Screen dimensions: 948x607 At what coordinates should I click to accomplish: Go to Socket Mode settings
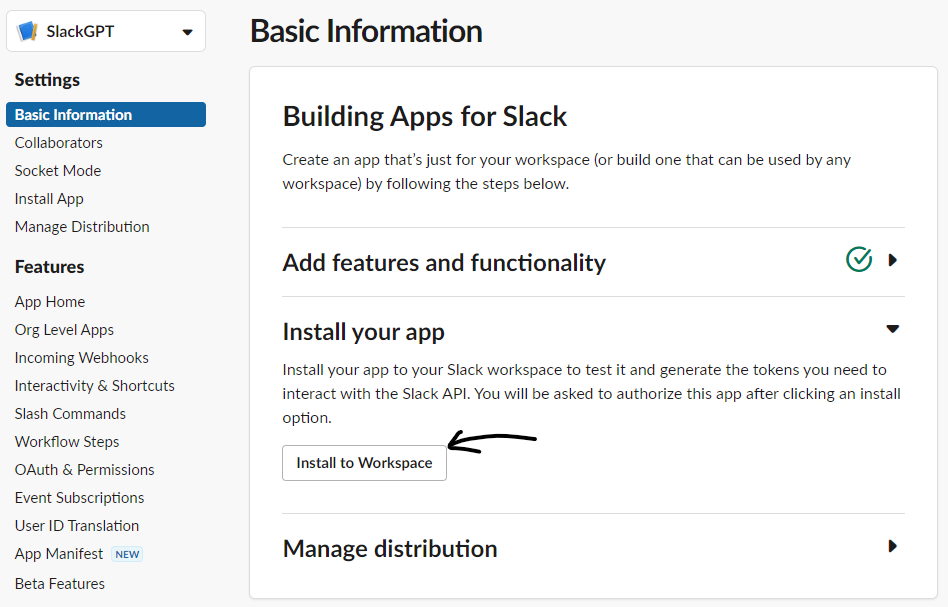[x=58, y=171]
